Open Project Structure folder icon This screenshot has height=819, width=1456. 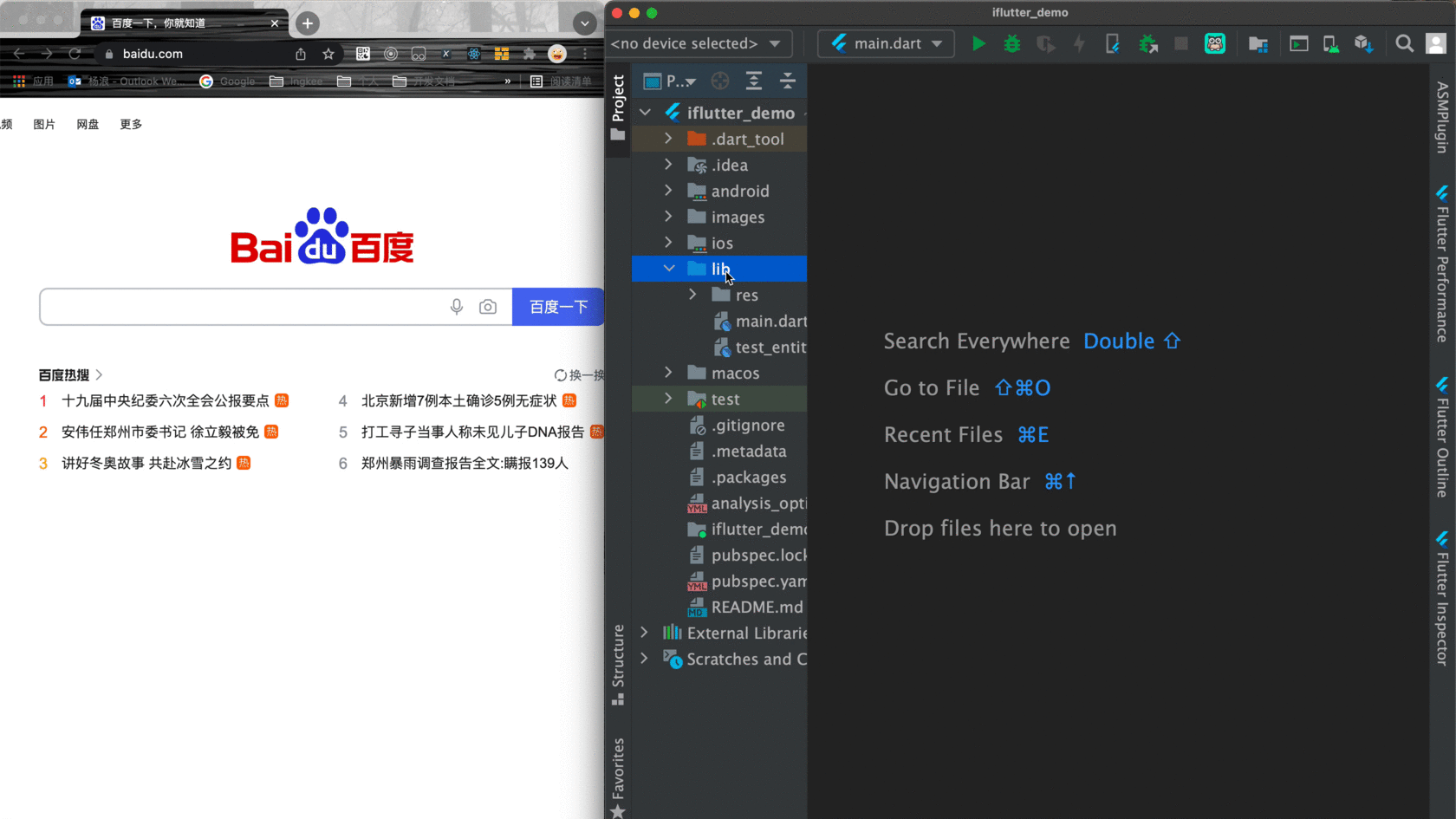(1258, 43)
